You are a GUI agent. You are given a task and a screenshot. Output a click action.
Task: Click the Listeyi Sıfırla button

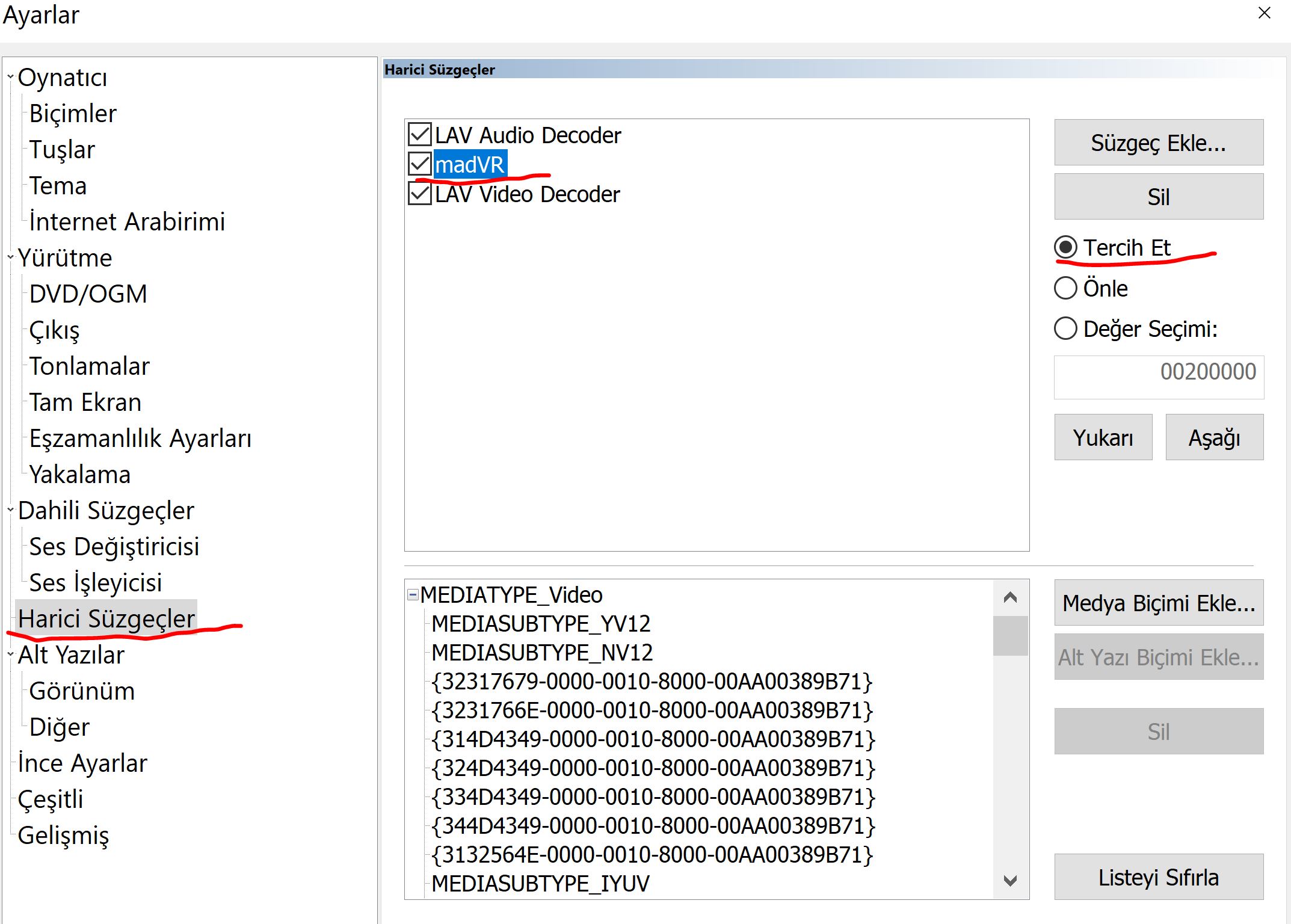coord(1159,877)
